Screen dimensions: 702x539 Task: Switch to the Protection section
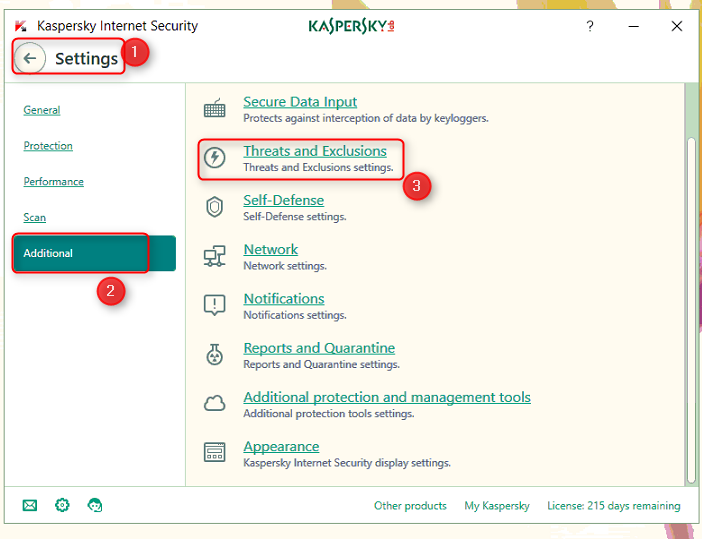48,146
